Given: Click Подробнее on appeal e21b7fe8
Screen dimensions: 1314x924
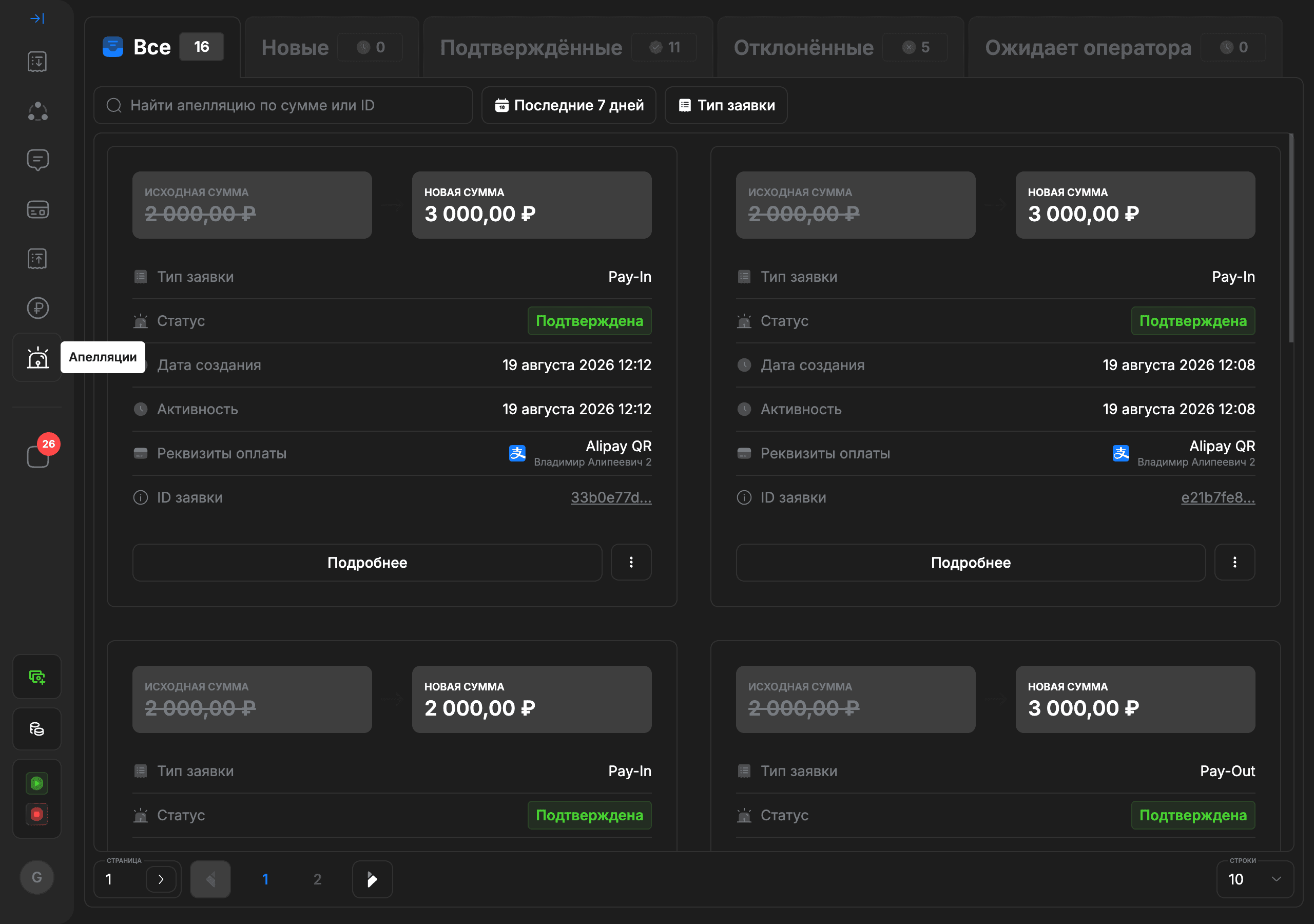Looking at the screenshot, I should [971, 562].
